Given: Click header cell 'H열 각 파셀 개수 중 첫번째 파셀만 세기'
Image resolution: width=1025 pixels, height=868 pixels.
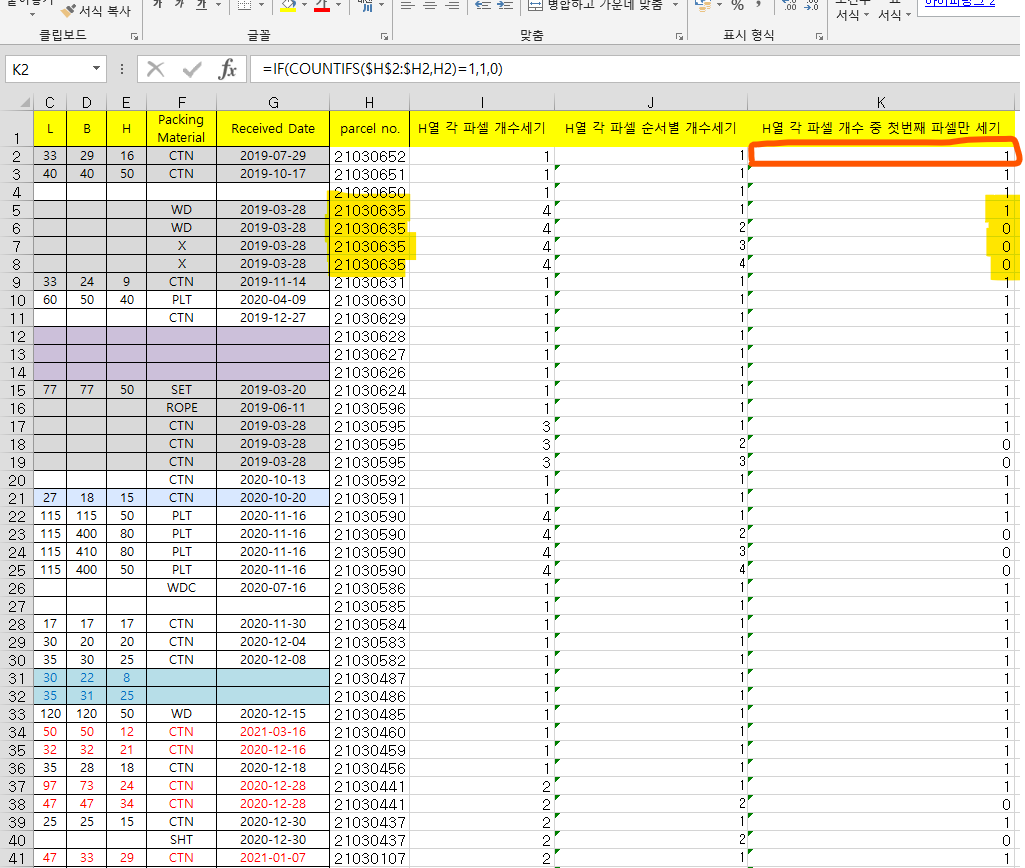Looking at the screenshot, I should pos(881,129).
